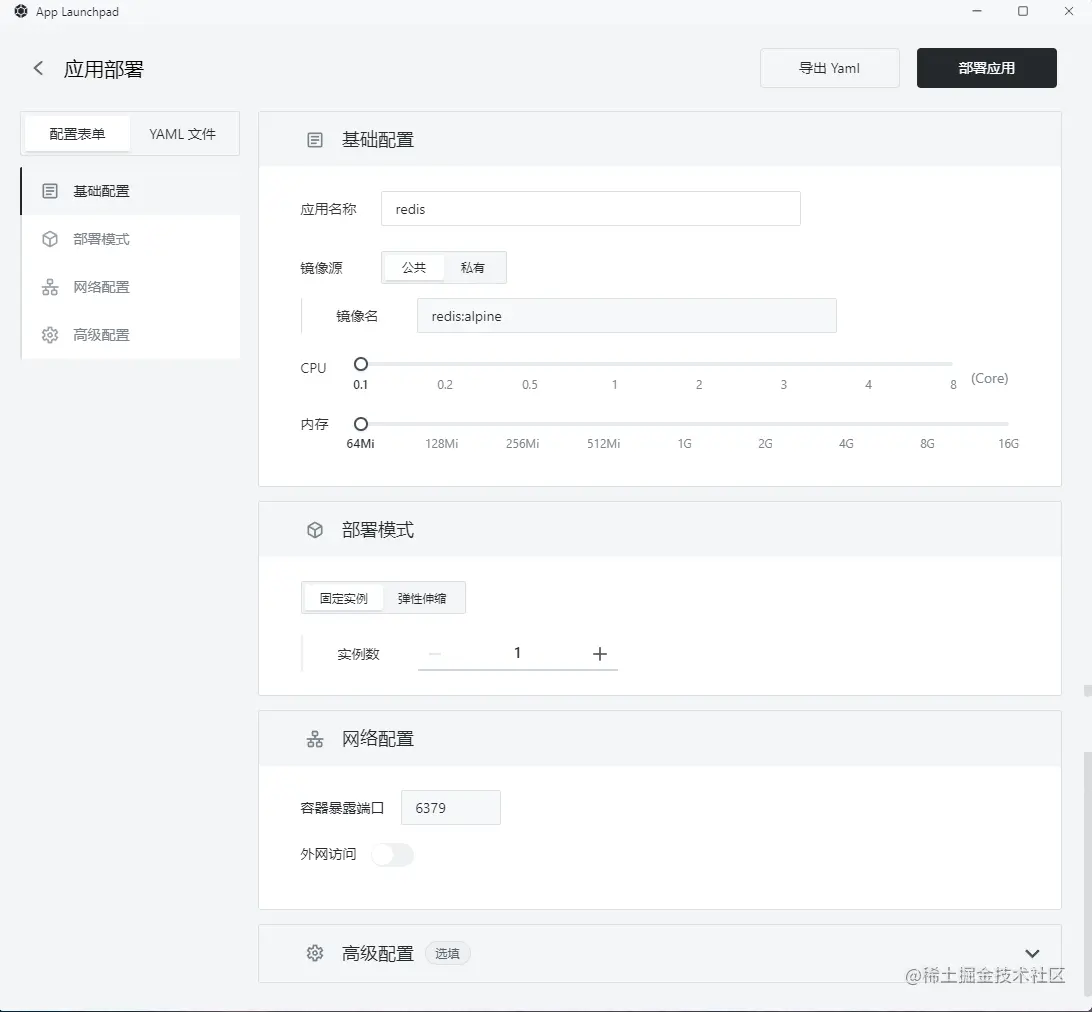Screen dimensions: 1092x1012
Task: Click the 16G memory label
Action: tap(1008, 444)
